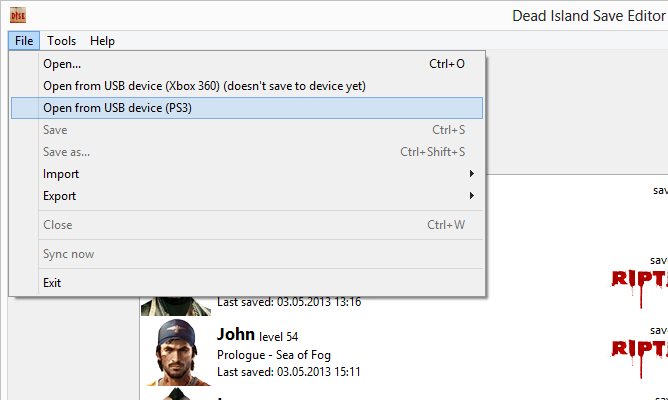Open the Tools menu
The image size is (668, 400).
pos(62,41)
